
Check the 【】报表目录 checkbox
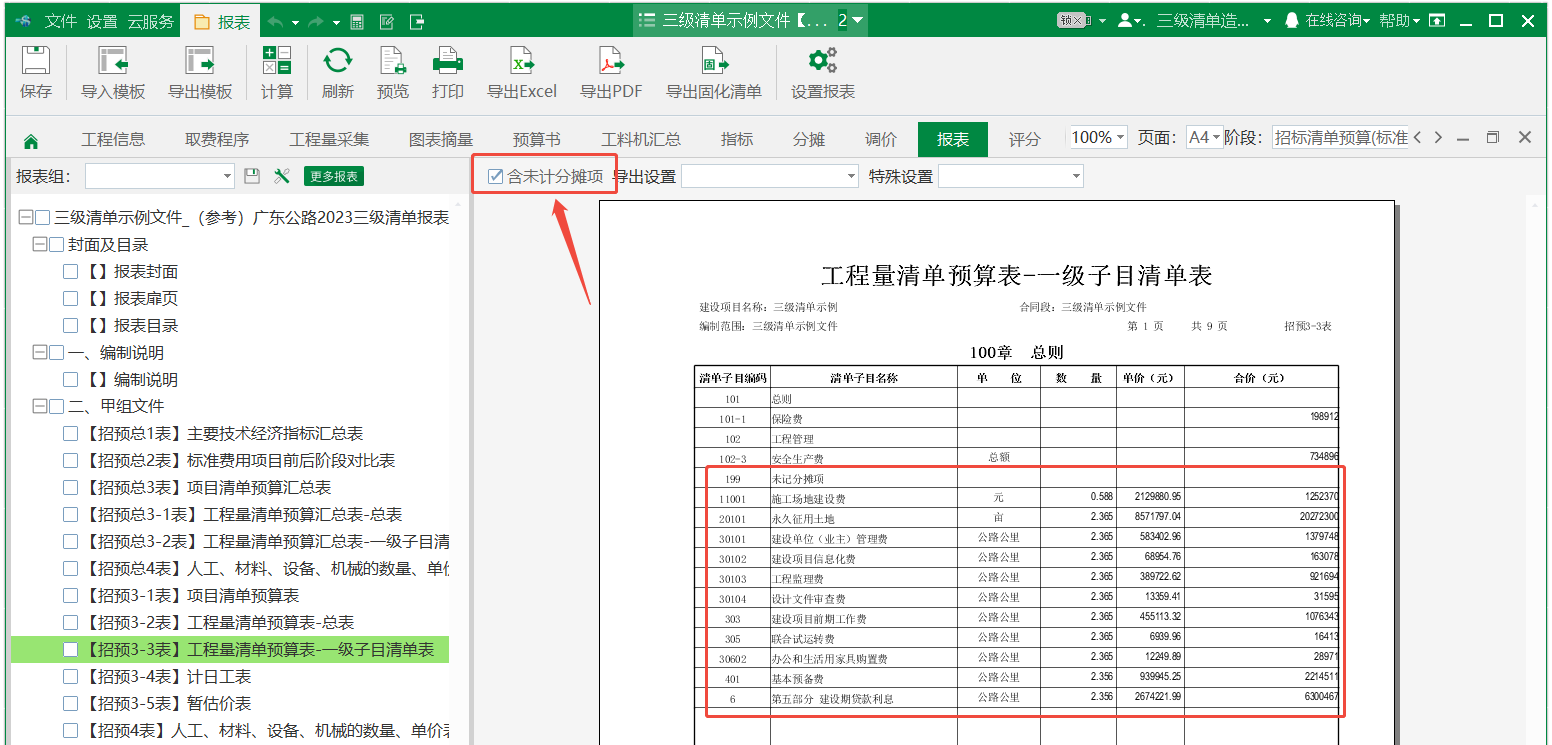point(70,326)
